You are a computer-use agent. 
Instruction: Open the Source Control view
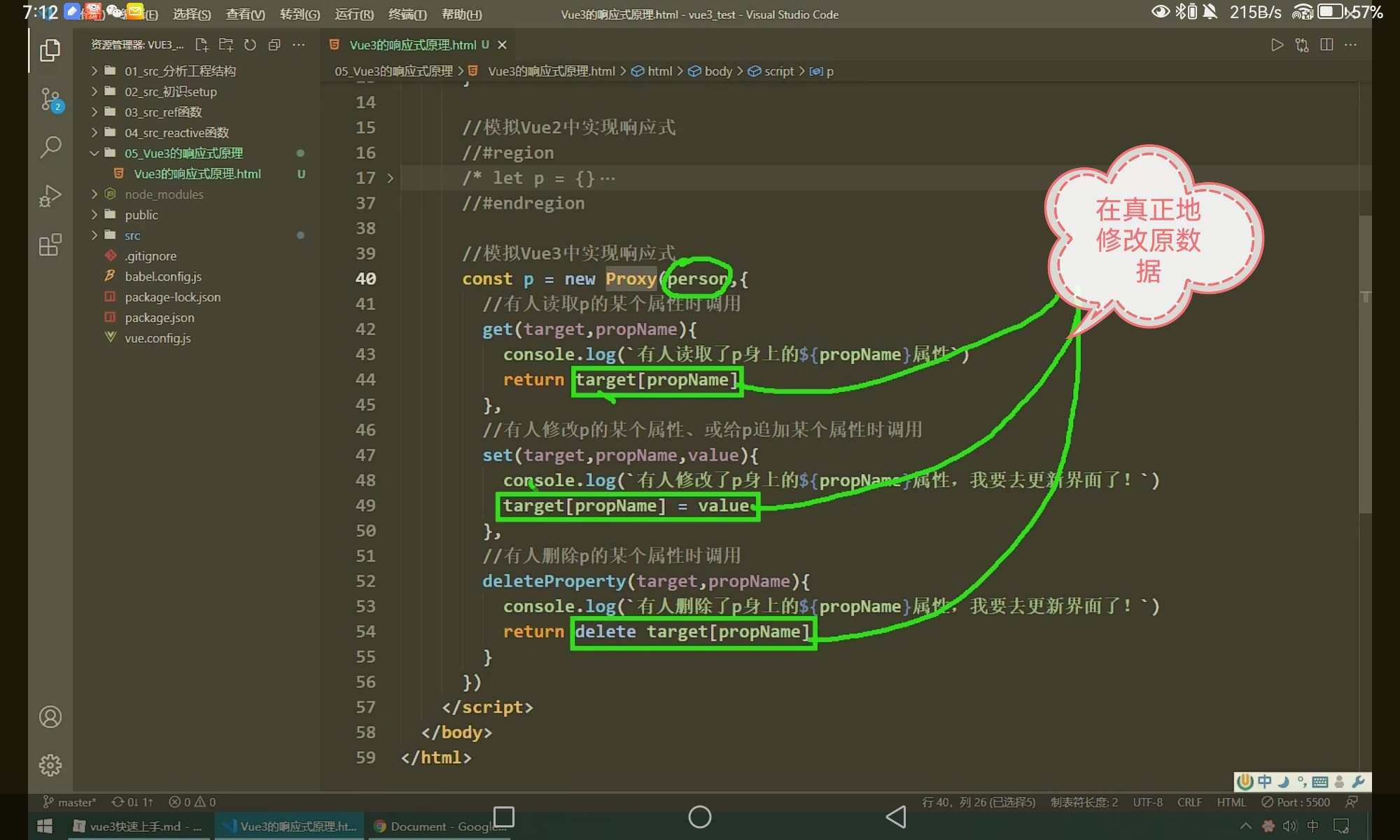click(50, 99)
